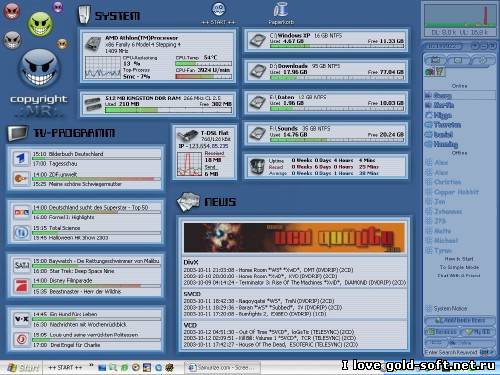Click the red quality news banner image
The height and width of the screenshot is (375, 500).
[294, 238]
